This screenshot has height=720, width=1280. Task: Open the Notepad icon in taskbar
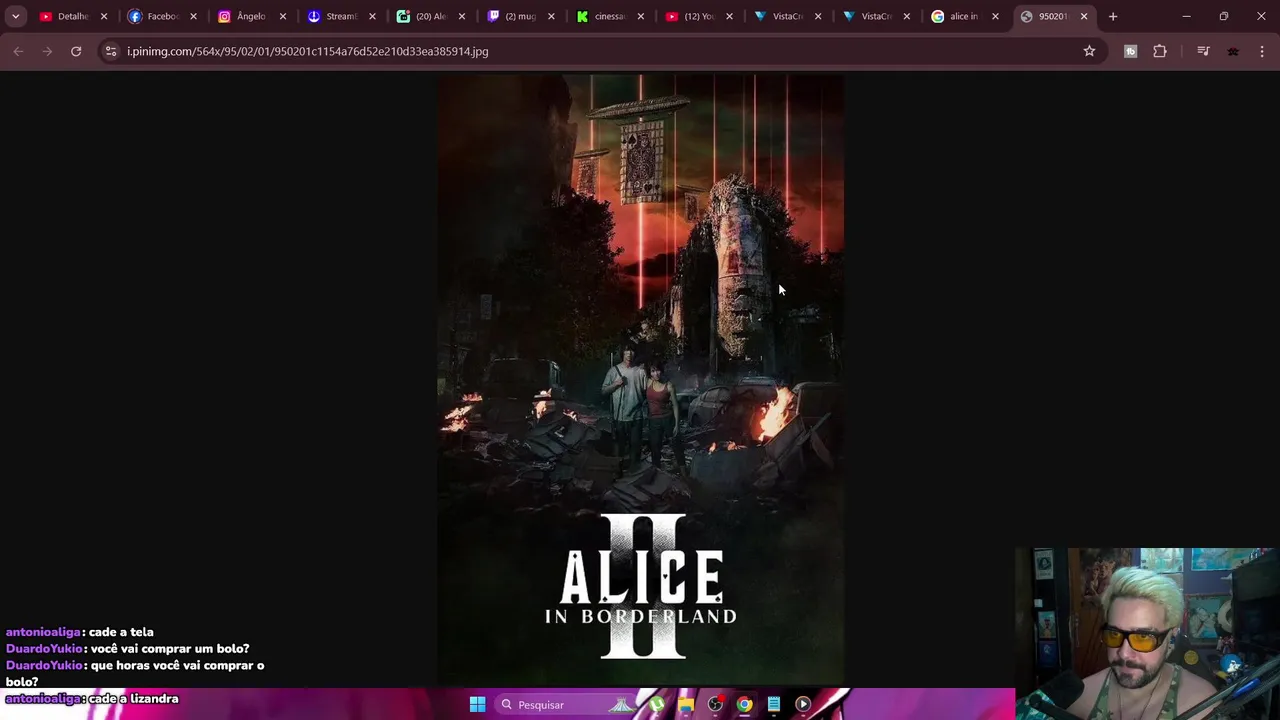click(773, 705)
